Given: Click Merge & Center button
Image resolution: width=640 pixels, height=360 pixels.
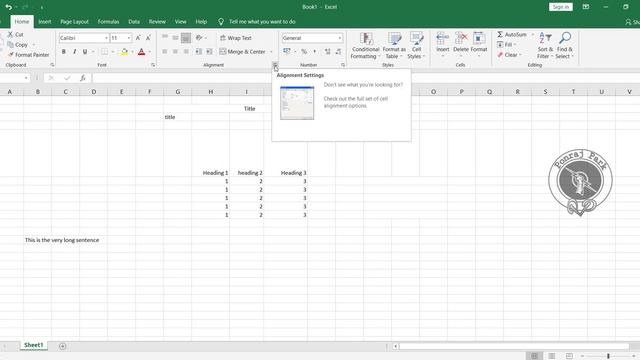Looking at the screenshot, I should click(242, 52).
